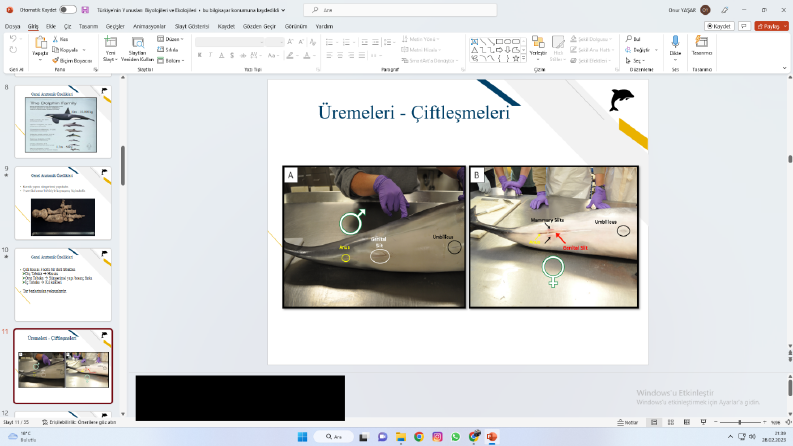Switch to Normal view icon
This screenshot has height=446, width=793.
point(654,422)
